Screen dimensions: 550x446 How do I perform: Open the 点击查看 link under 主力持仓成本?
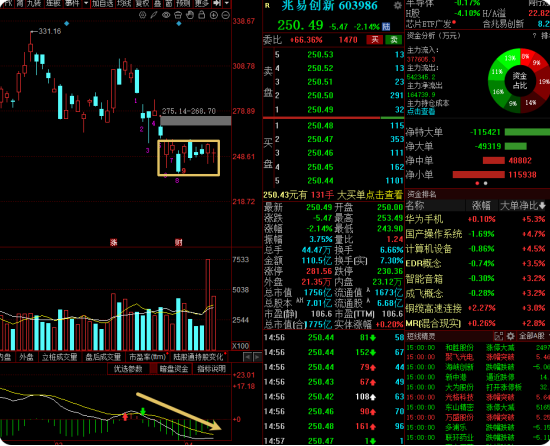click(x=421, y=112)
